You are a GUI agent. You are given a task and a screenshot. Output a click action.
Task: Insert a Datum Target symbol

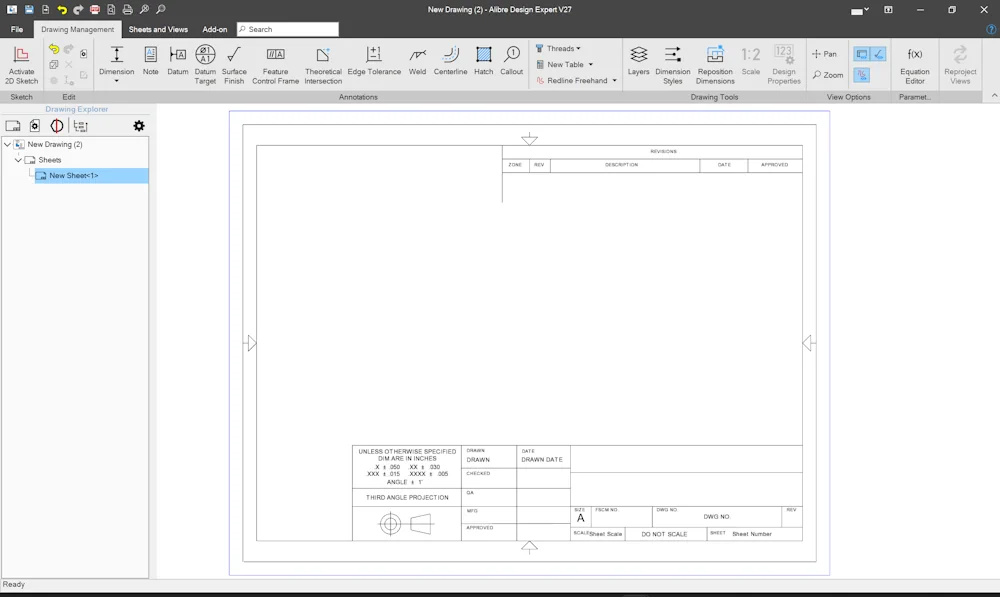coord(205,65)
